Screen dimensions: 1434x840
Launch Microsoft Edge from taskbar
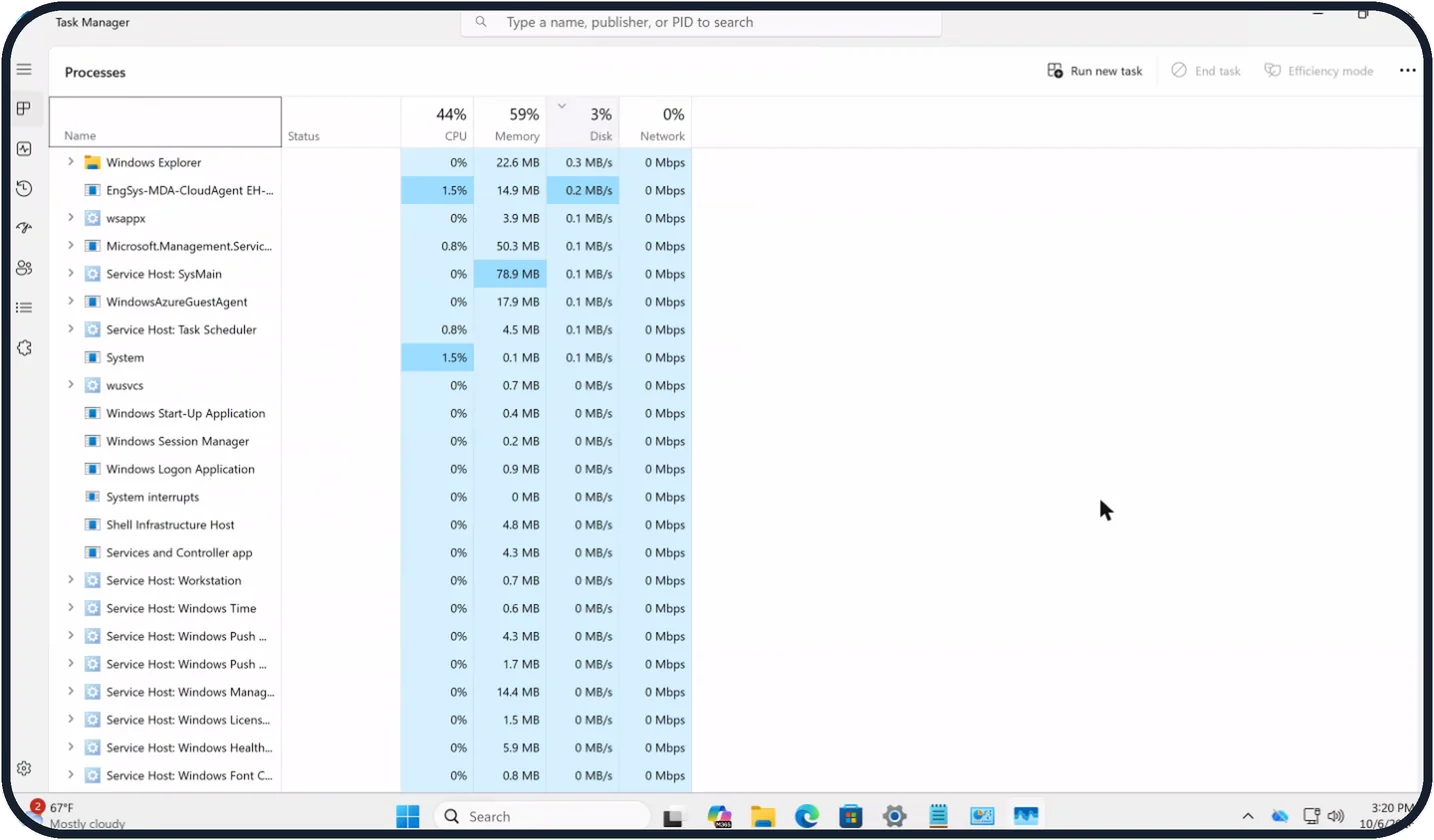click(x=807, y=816)
